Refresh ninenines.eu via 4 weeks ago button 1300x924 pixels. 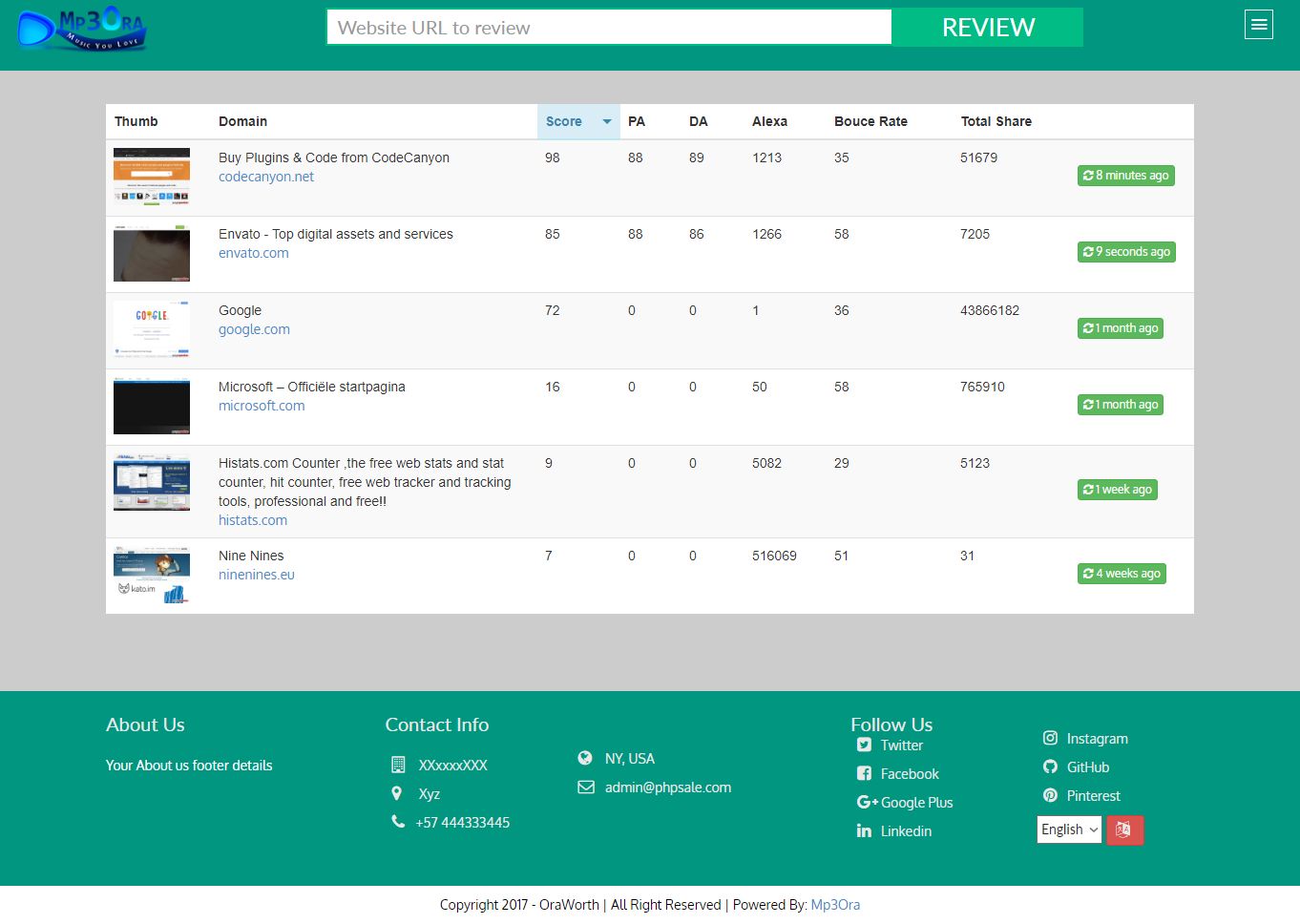[1122, 574]
